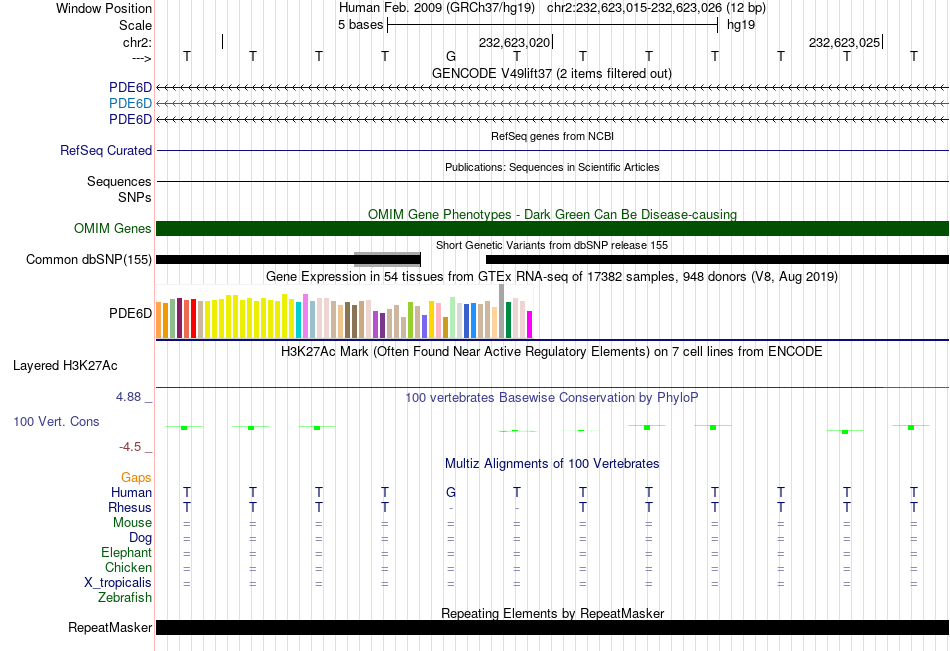The image size is (950, 651).
Task: Click the 100 Vert. Cons label
Action: tap(56, 421)
